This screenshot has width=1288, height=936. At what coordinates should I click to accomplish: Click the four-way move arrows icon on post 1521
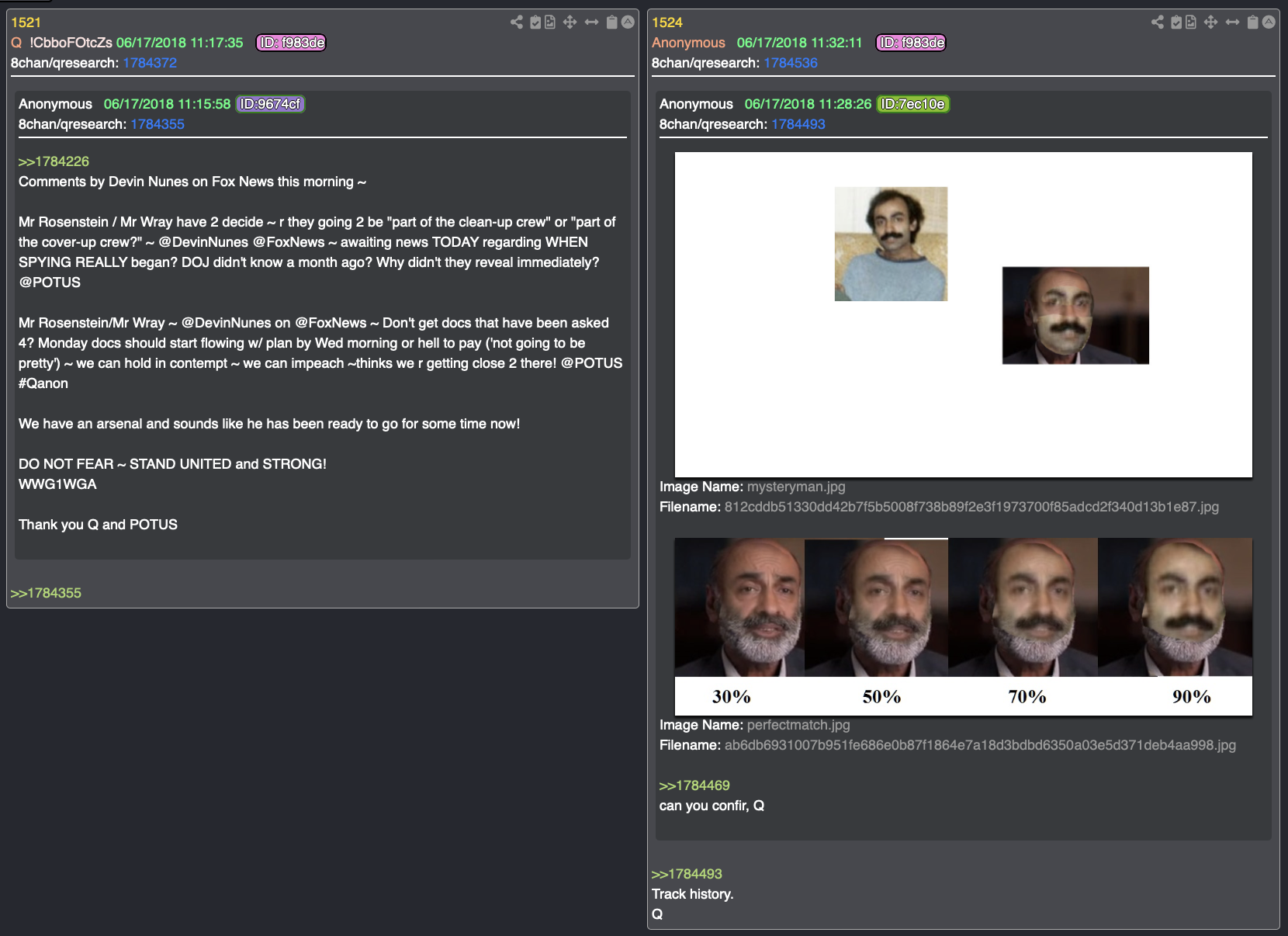[570, 22]
